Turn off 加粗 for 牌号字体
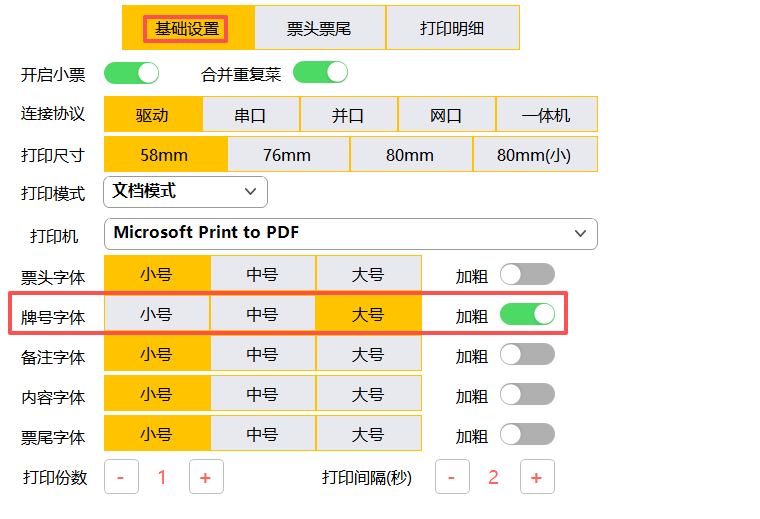 click(x=527, y=315)
